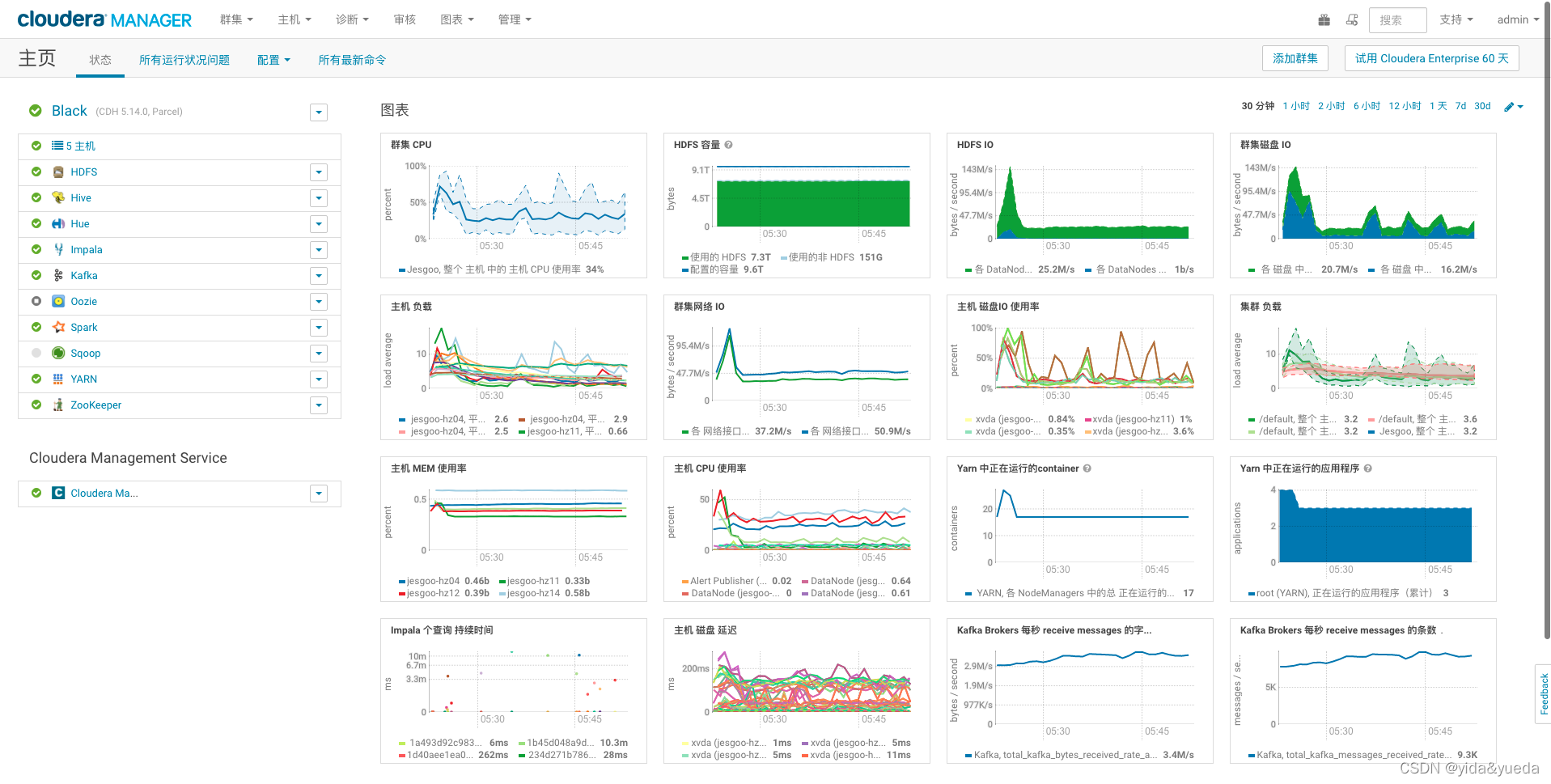Open the 5 主机 hosts link
1551x784 pixels.
pos(81,146)
